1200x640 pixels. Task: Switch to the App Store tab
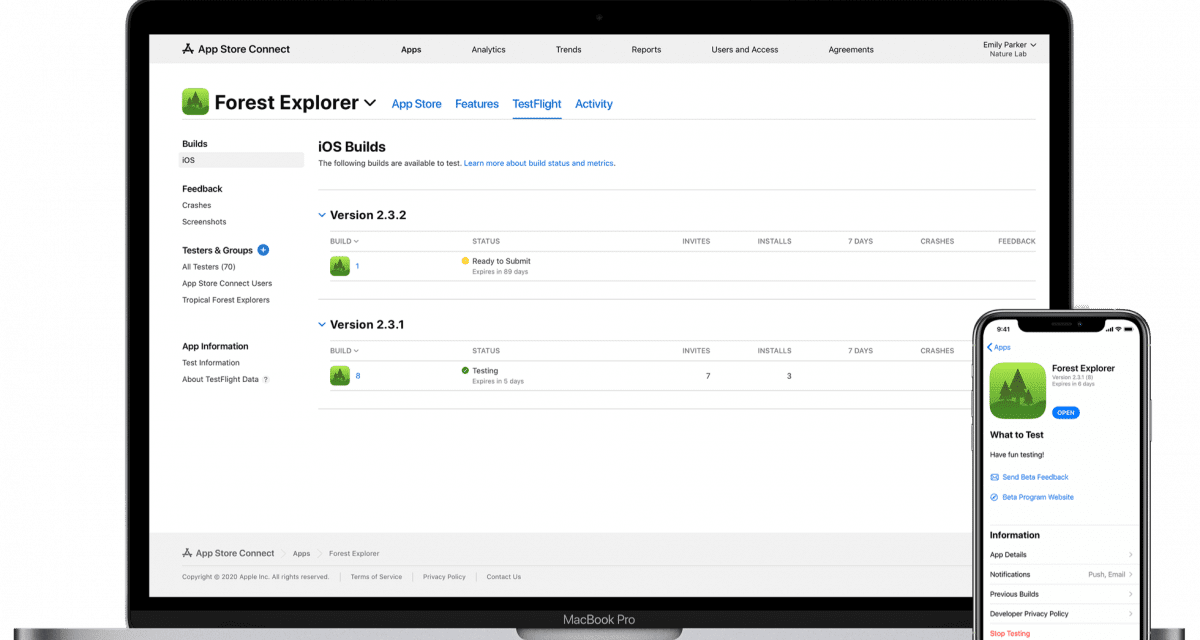coord(416,104)
